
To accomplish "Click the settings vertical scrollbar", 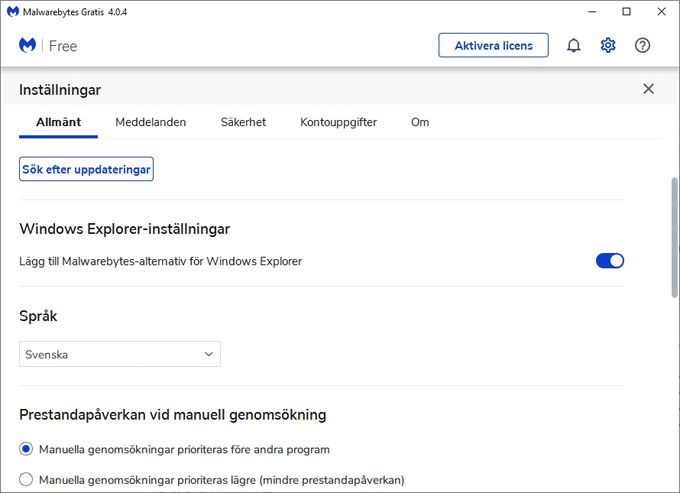I will coord(674,238).
